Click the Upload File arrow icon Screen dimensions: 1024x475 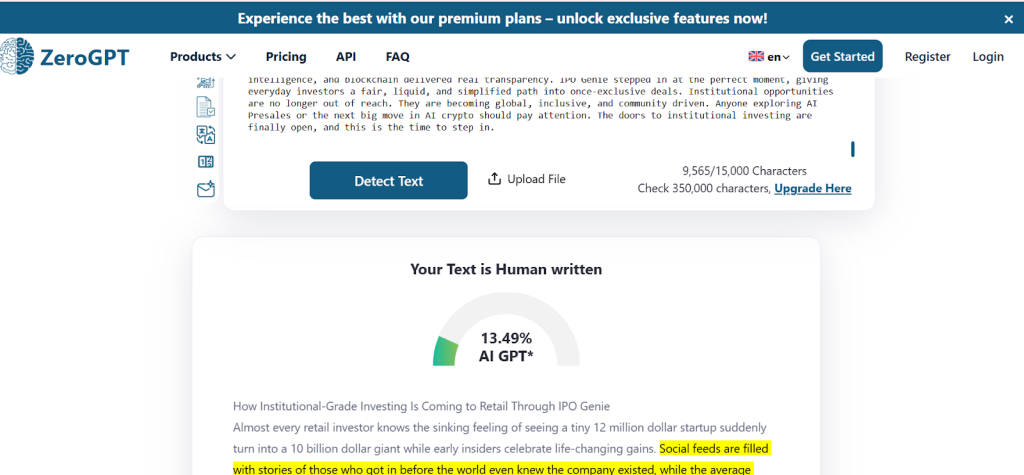click(x=494, y=179)
